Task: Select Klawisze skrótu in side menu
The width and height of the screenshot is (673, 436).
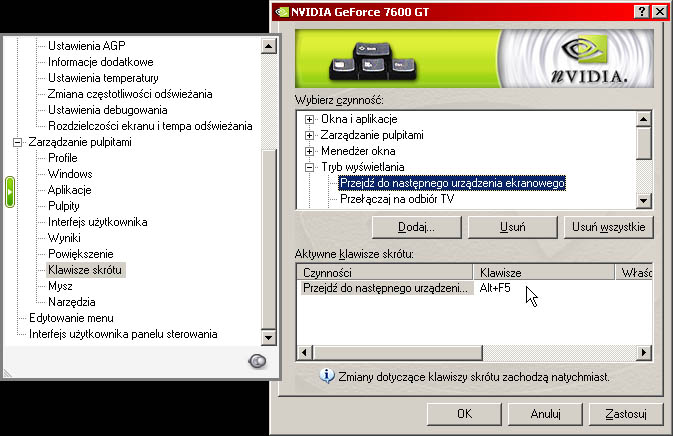Action: 85,270
